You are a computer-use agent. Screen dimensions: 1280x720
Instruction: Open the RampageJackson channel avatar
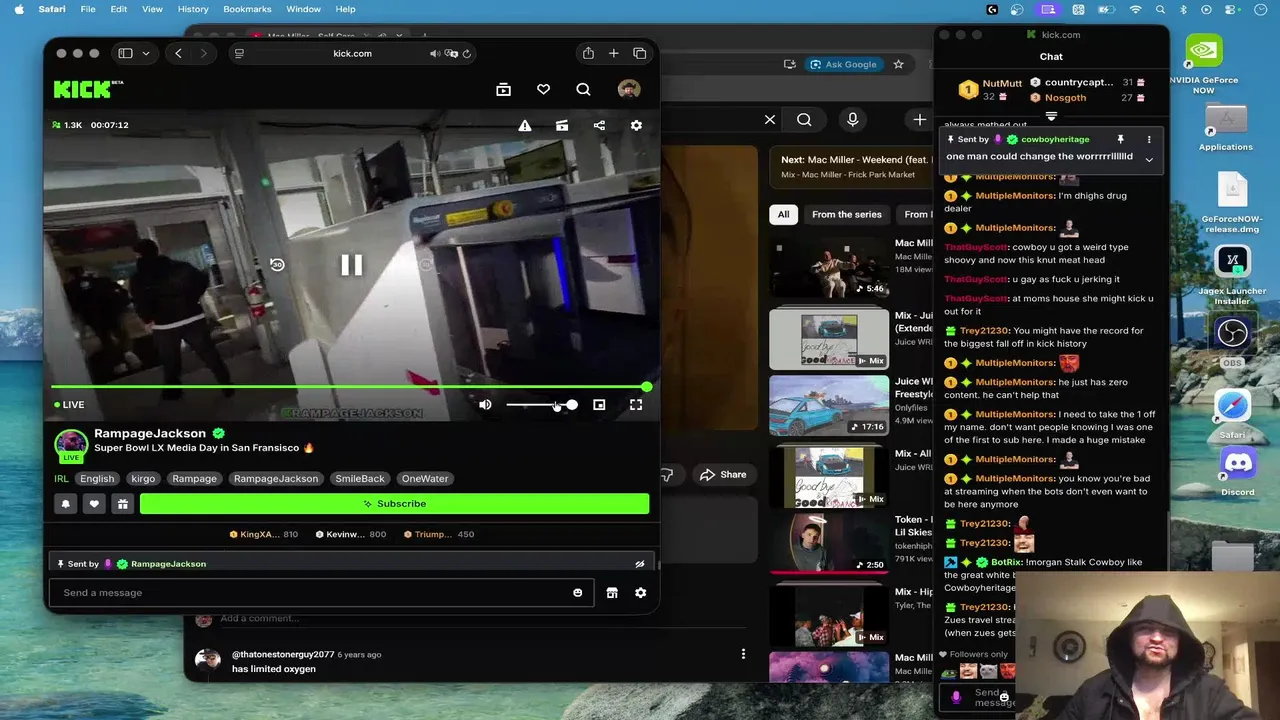pyautogui.click(x=71, y=445)
